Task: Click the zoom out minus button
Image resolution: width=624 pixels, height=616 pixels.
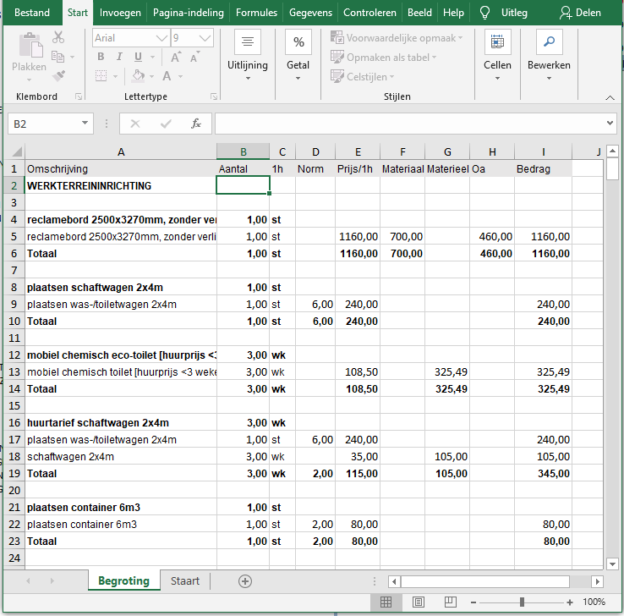Action: point(473,602)
